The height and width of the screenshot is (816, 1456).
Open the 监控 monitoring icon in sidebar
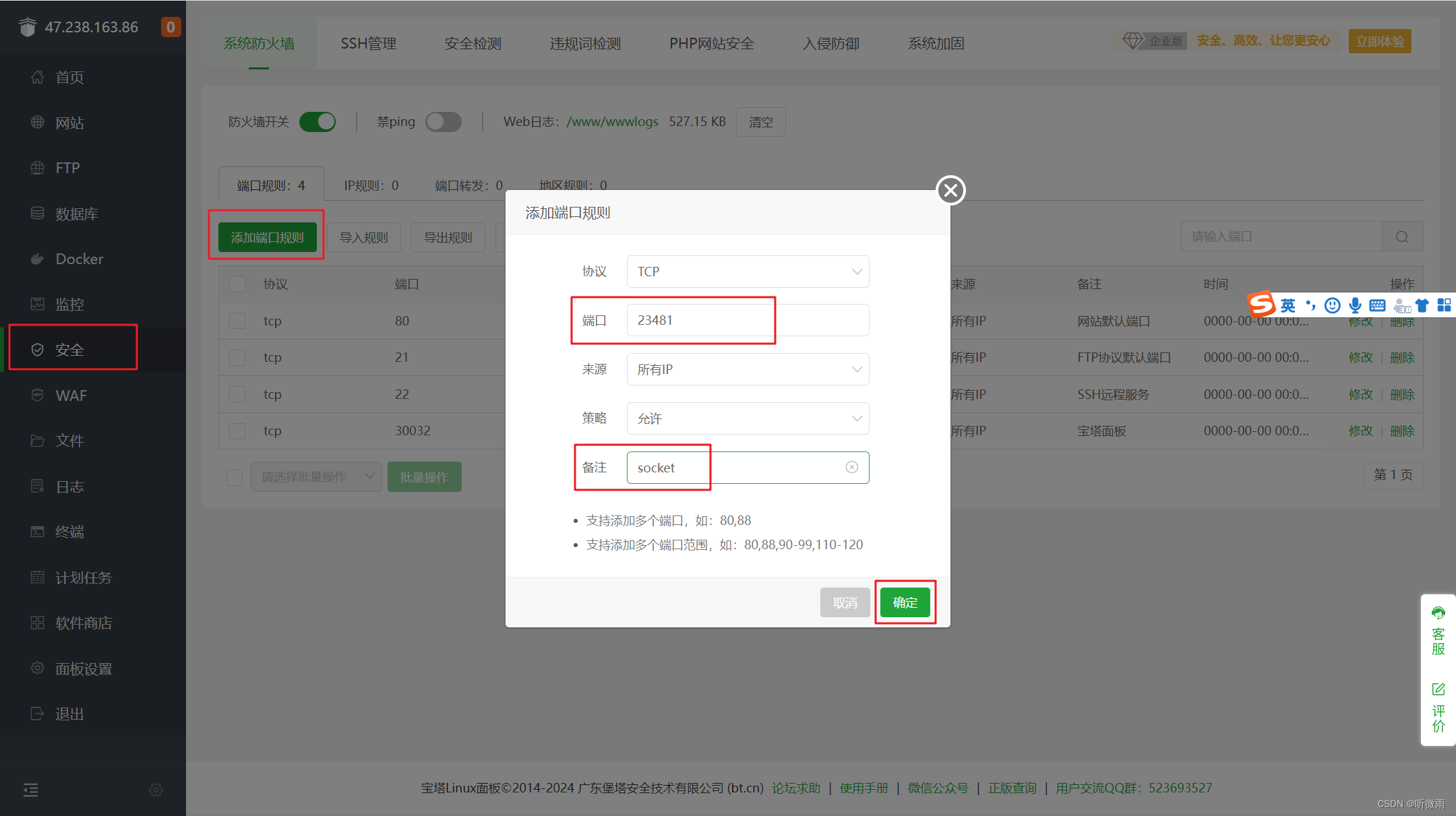pos(38,304)
